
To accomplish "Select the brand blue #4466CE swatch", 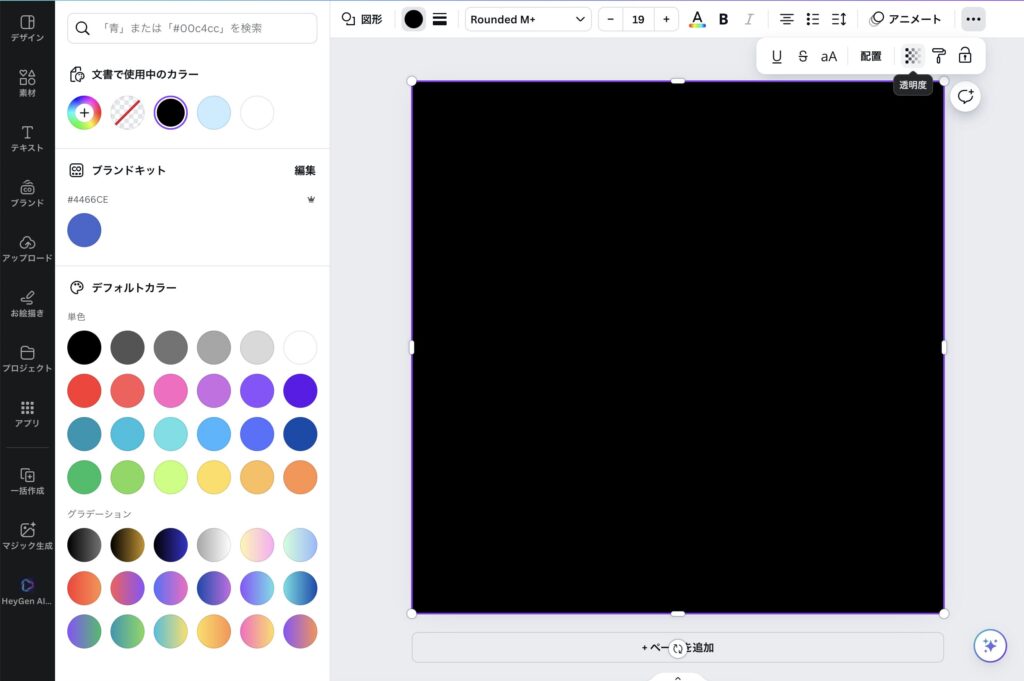I will (84, 230).
